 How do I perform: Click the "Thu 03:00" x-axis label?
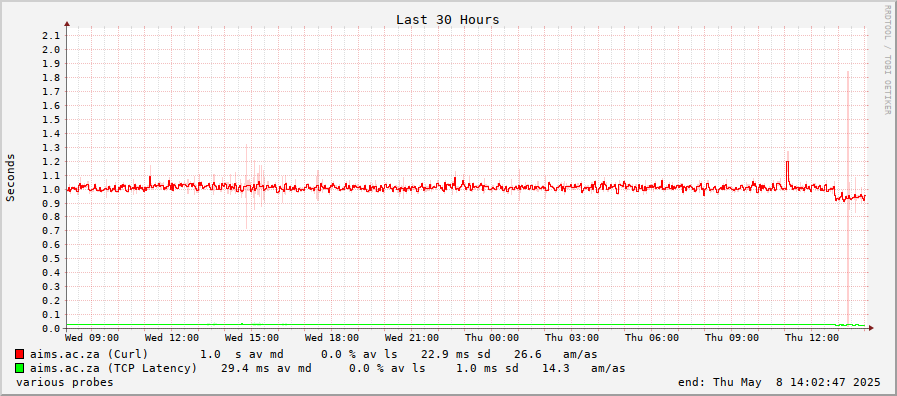[573, 338]
